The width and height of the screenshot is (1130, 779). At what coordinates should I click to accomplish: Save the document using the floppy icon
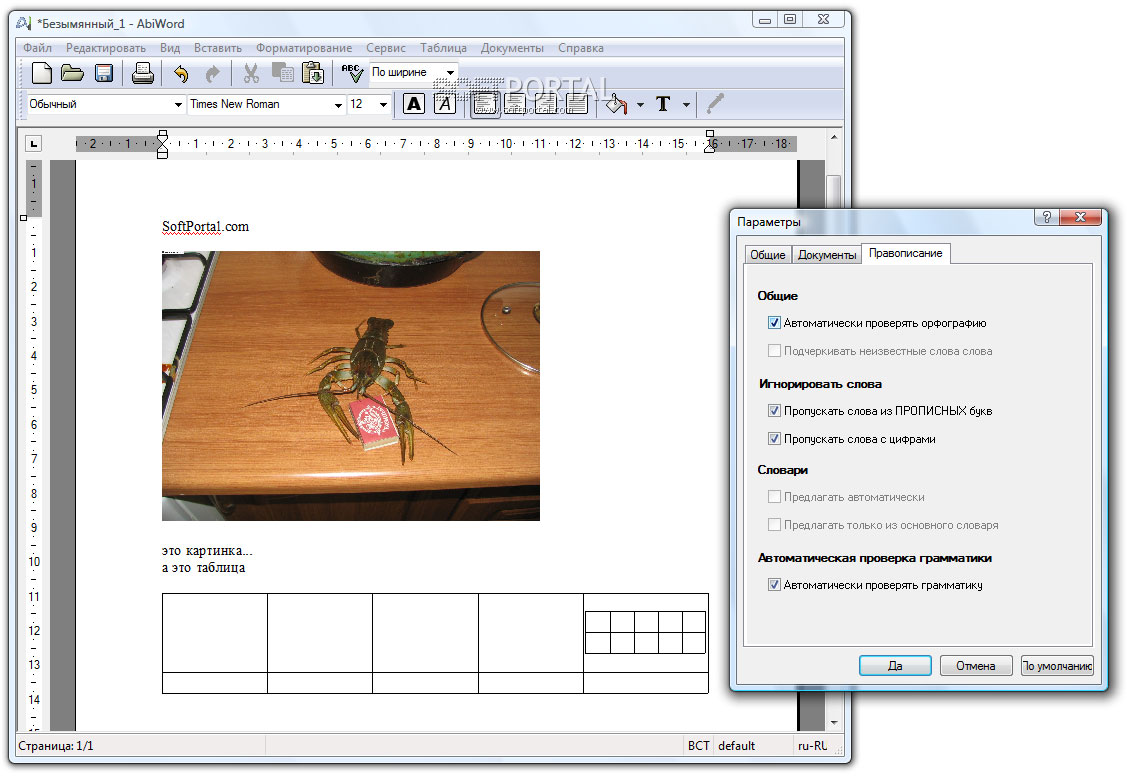(x=104, y=73)
